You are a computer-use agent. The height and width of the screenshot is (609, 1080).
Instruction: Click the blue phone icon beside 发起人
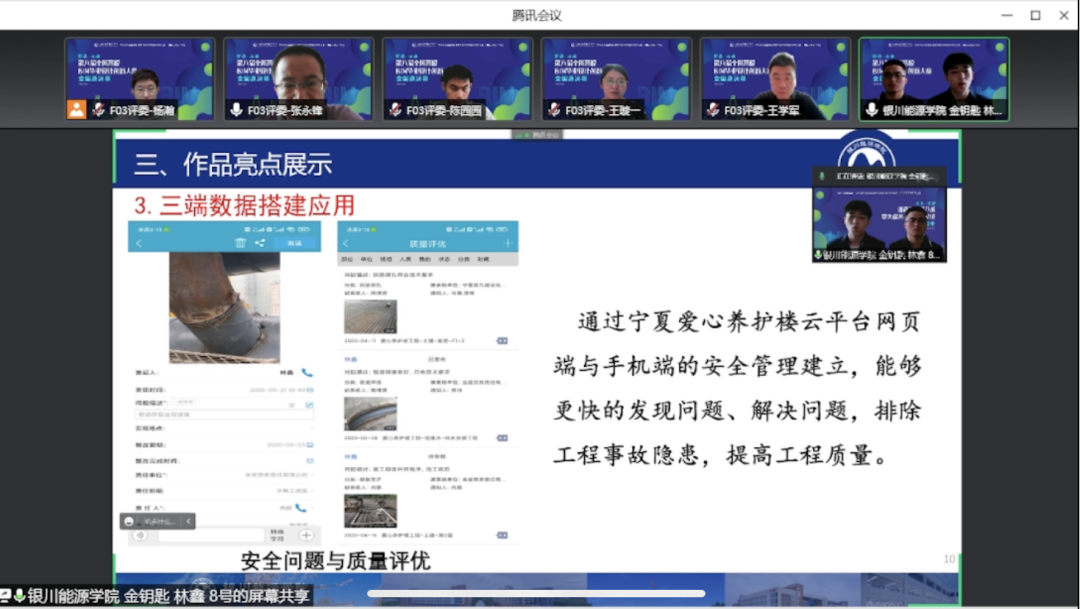click(x=307, y=372)
